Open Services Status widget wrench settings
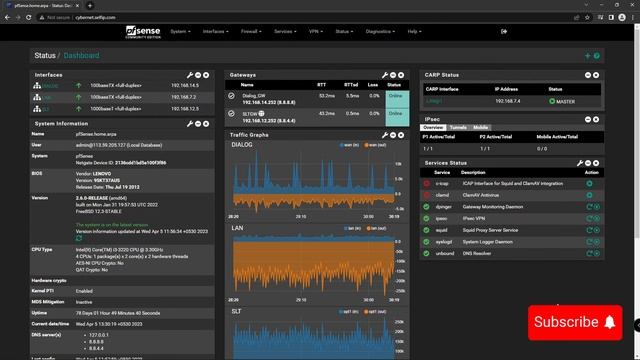 tap(580, 163)
